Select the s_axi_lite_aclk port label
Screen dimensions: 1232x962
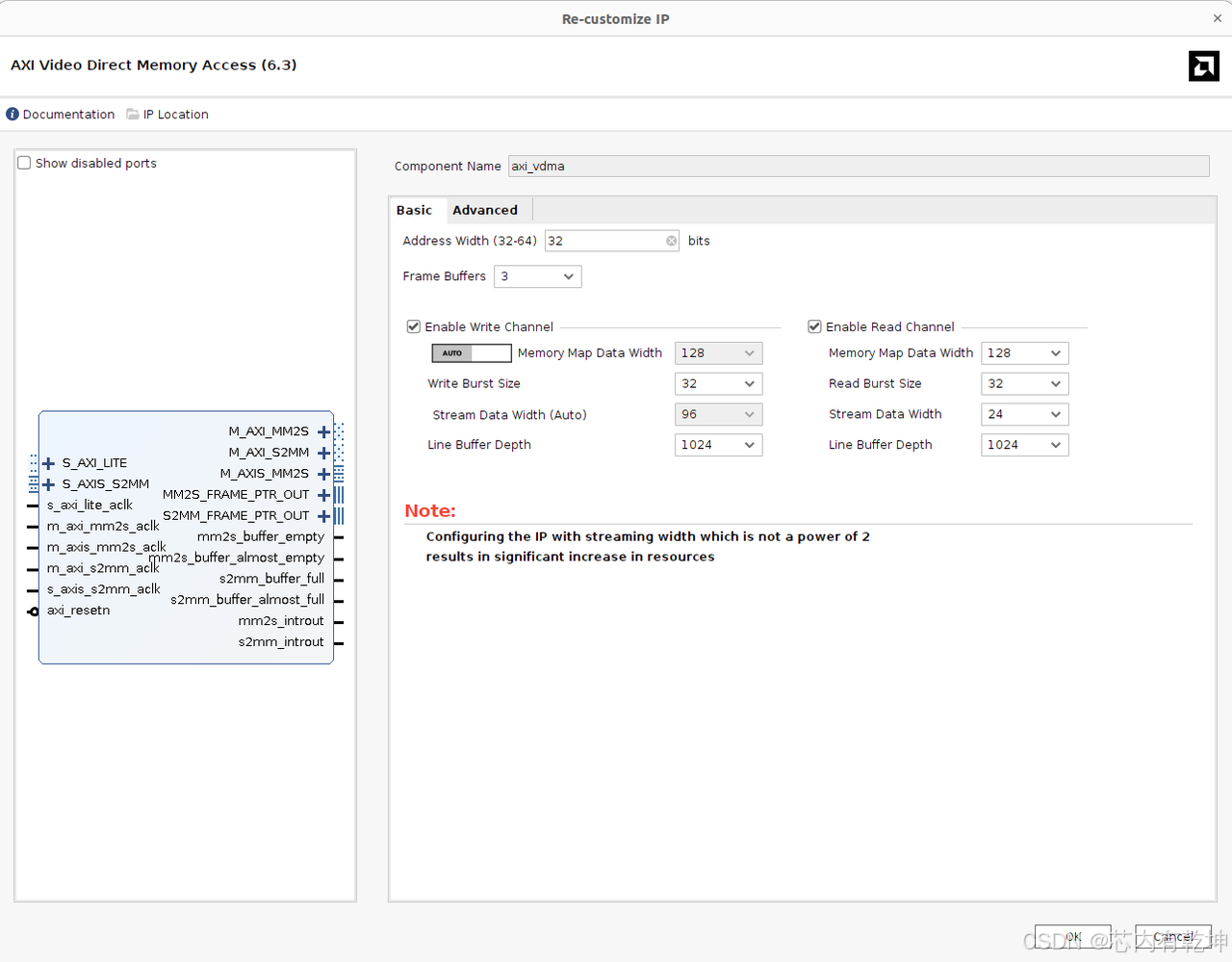point(90,505)
